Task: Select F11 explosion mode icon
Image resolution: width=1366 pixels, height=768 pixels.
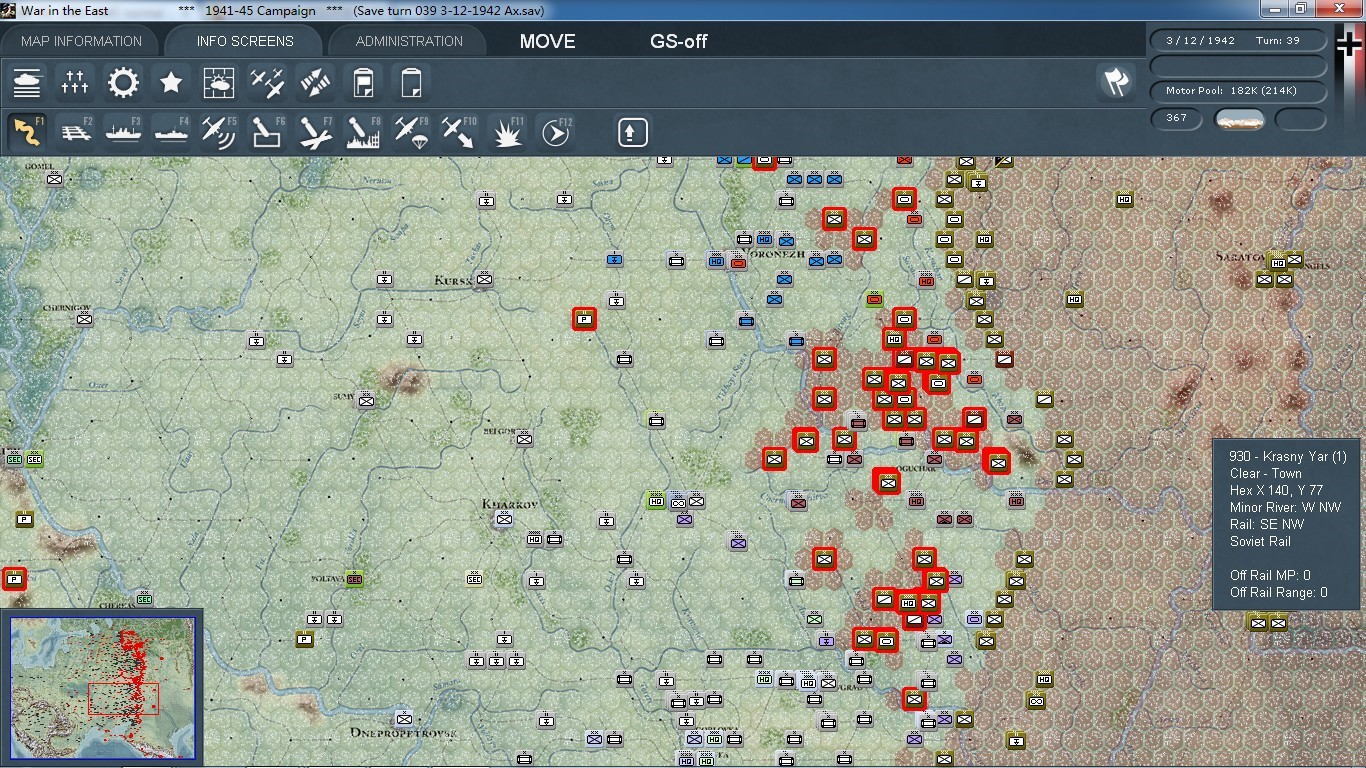Action: pos(507,132)
